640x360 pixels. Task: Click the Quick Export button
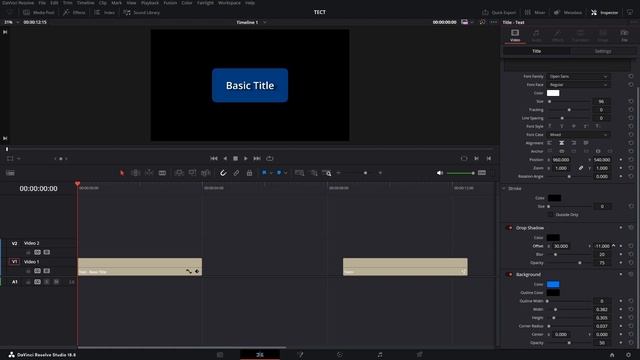(x=499, y=13)
